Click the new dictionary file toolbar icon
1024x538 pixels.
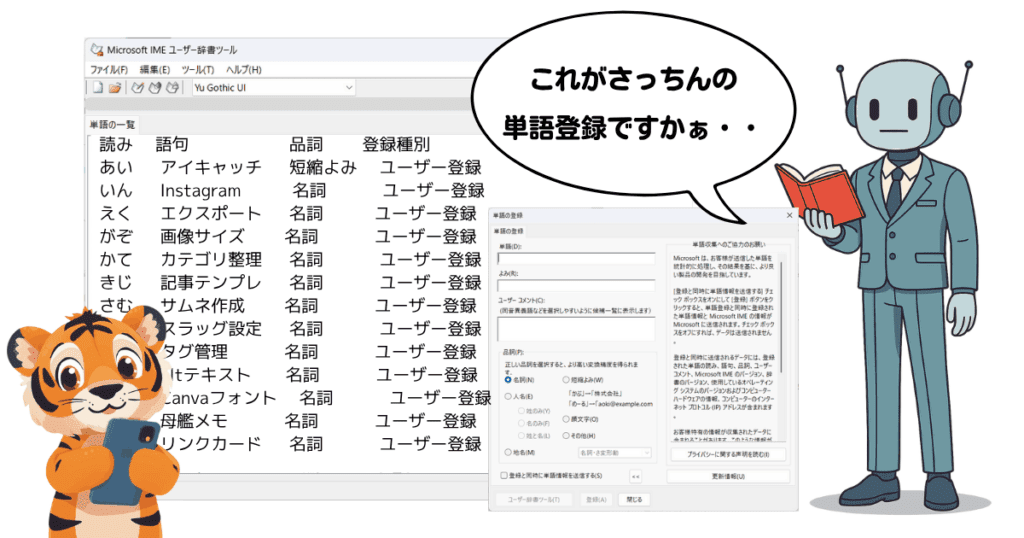(x=98, y=87)
